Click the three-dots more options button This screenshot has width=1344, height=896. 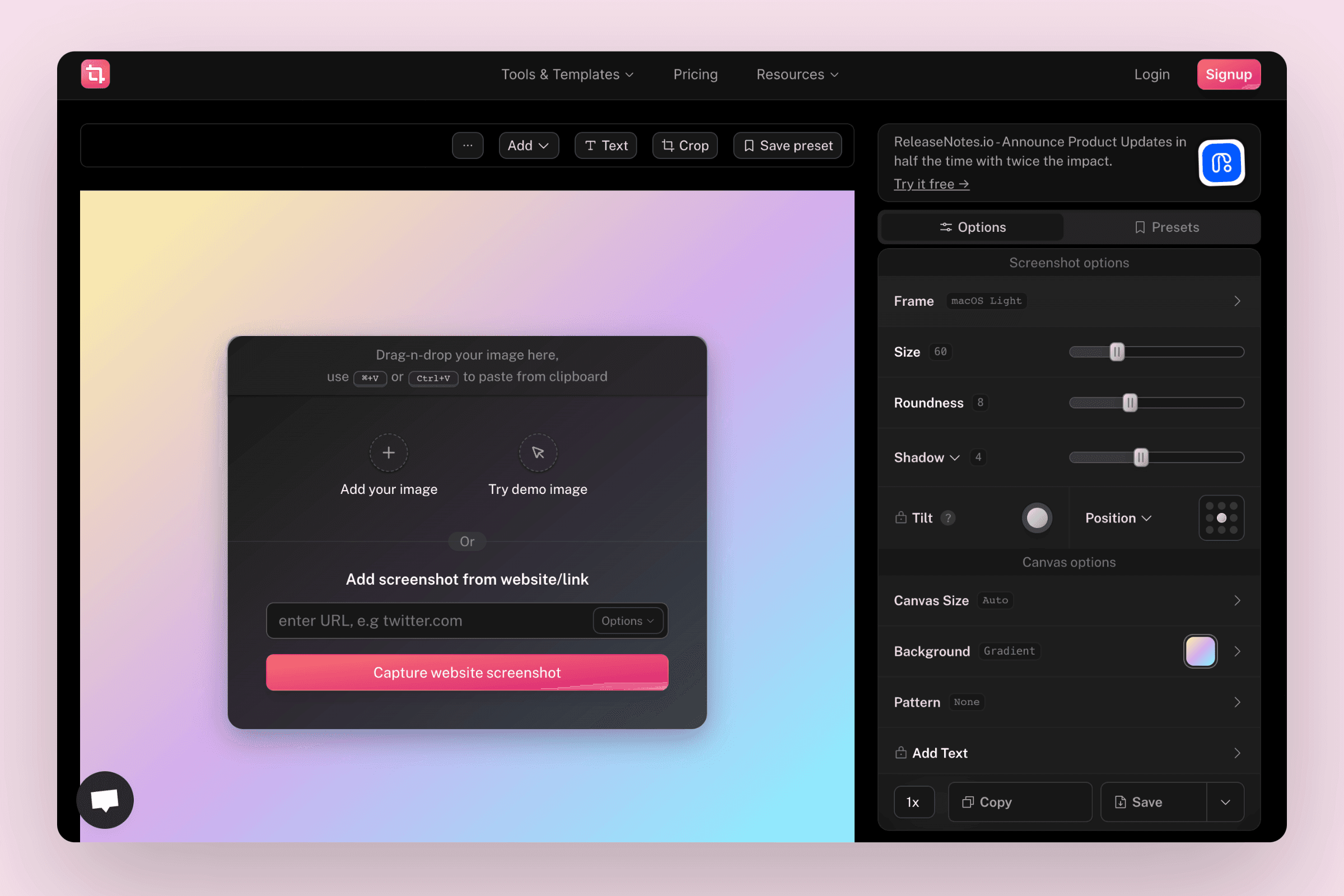468,146
